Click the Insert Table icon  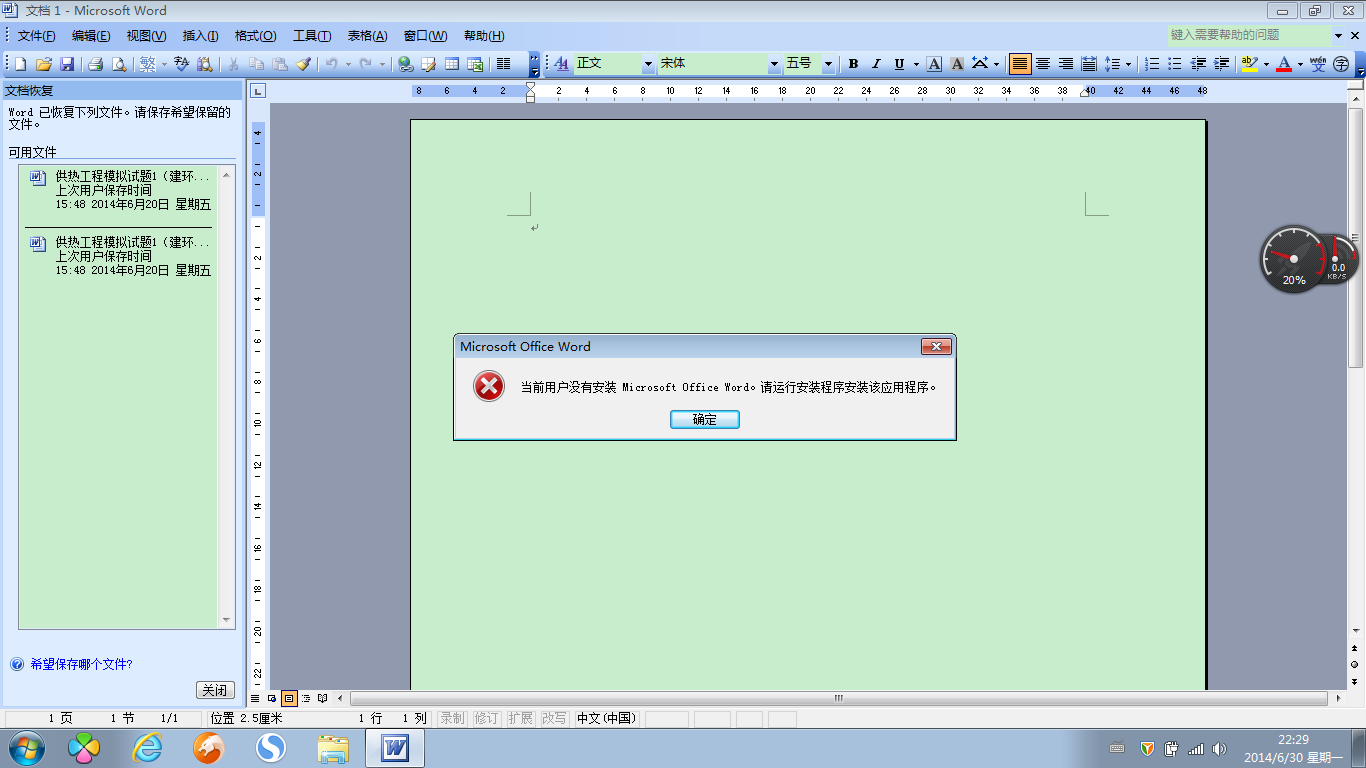point(452,64)
